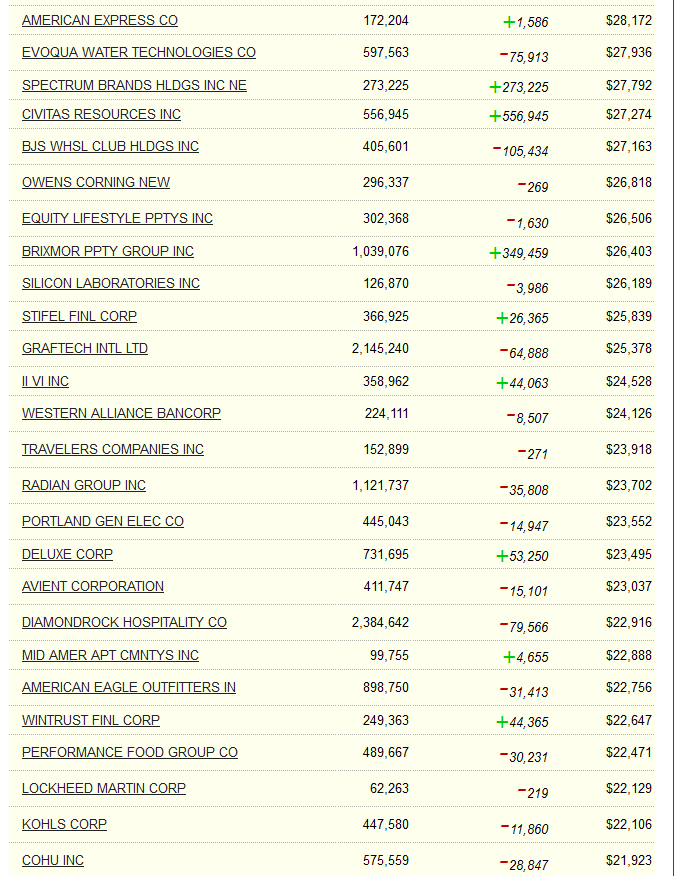Click the value $26,189
This screenshot has height=876, width=674.
(x=629, y=284)
